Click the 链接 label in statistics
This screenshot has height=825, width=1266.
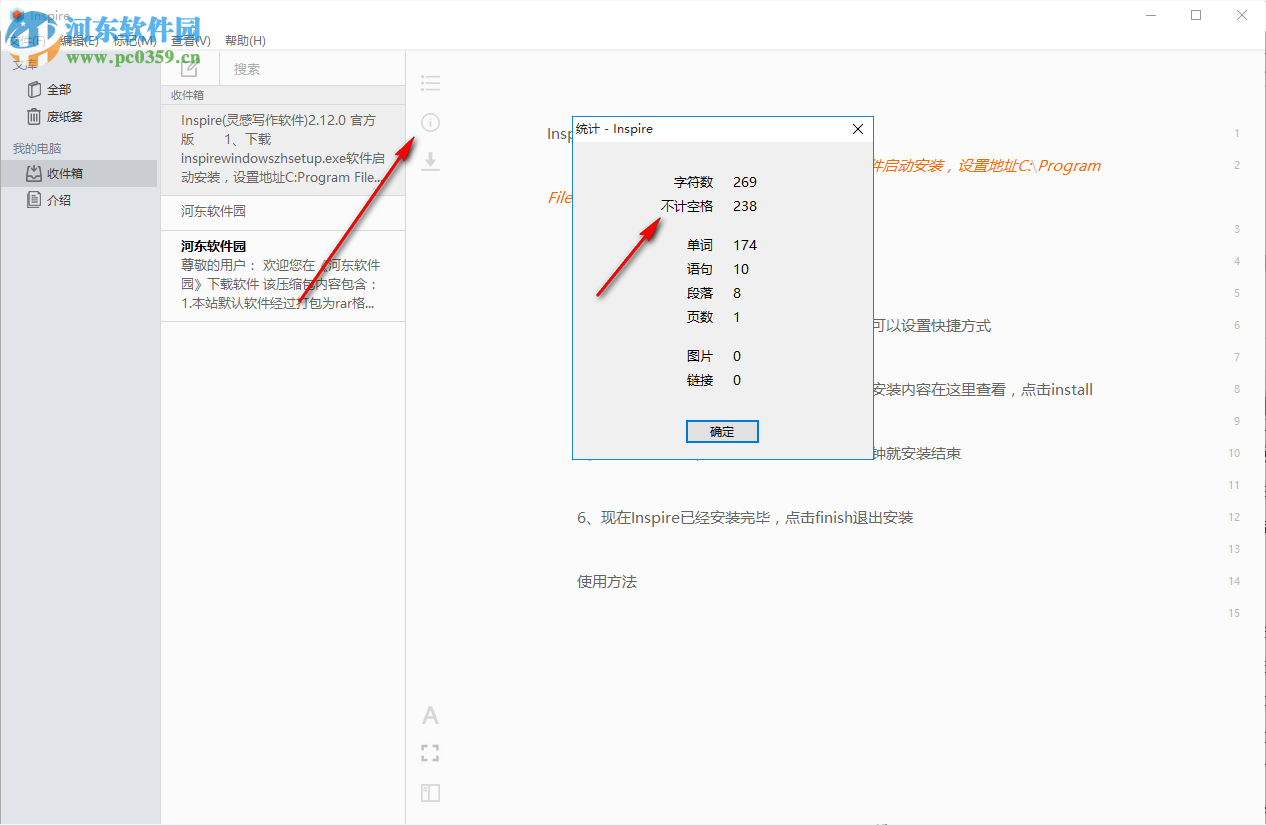700,380
